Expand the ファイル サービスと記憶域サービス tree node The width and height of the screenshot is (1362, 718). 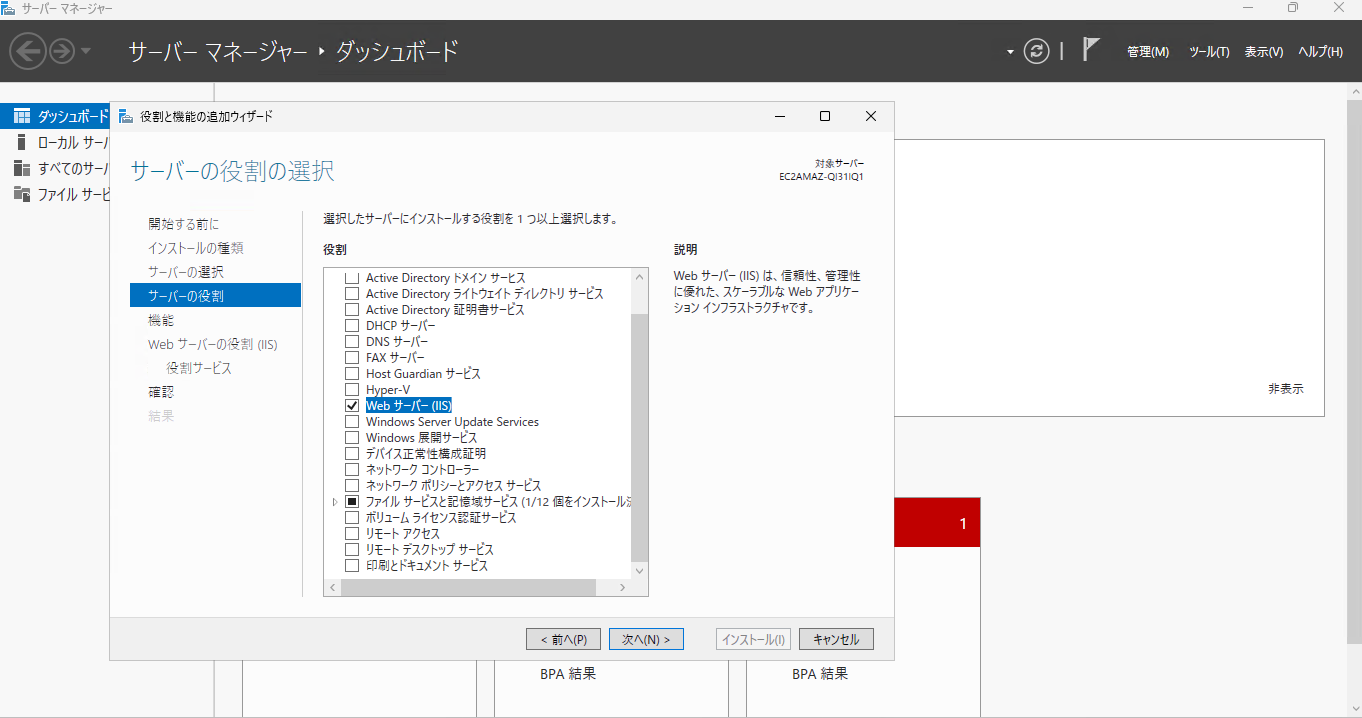335,502
